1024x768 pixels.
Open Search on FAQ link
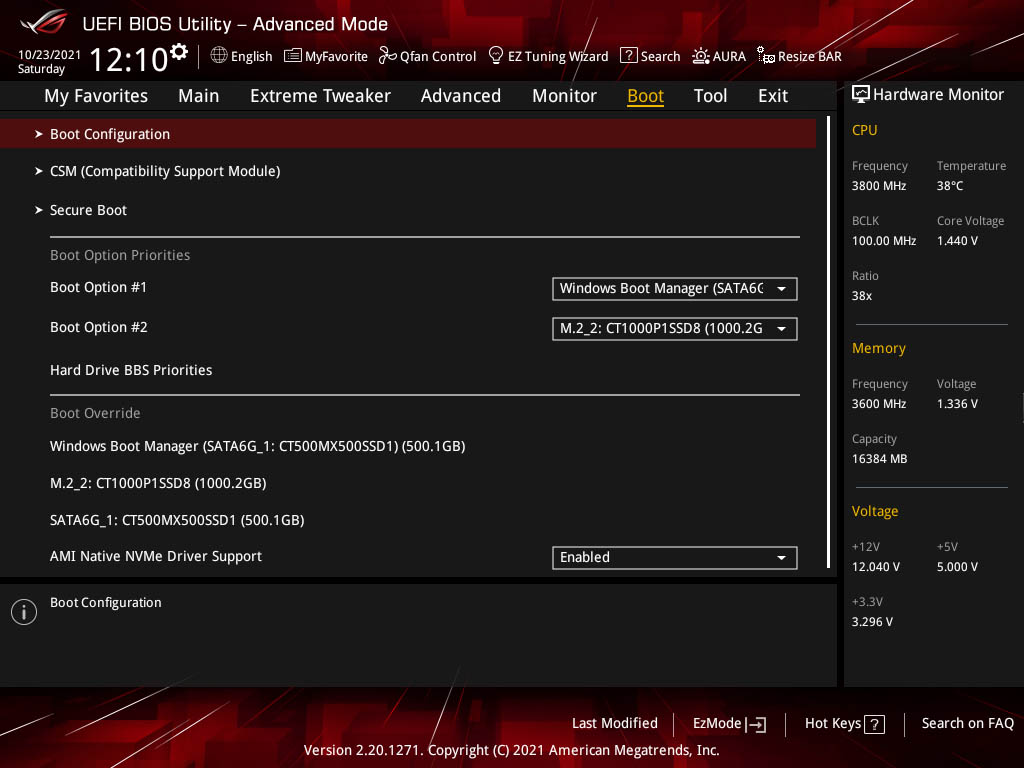coord(967,724)
